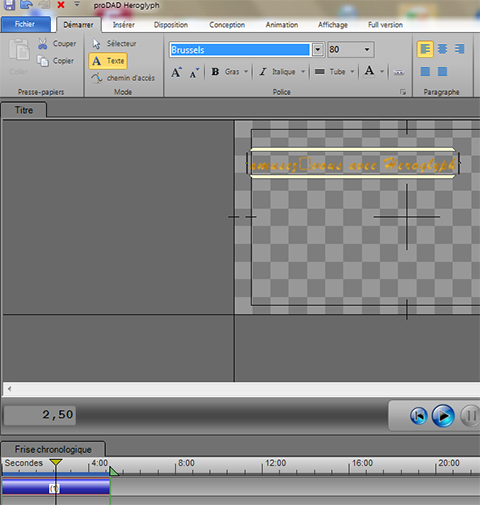Click first blue square Paragraphe icon
The height and width of the screenshot is (505, 480).
(x=425, y=71)
